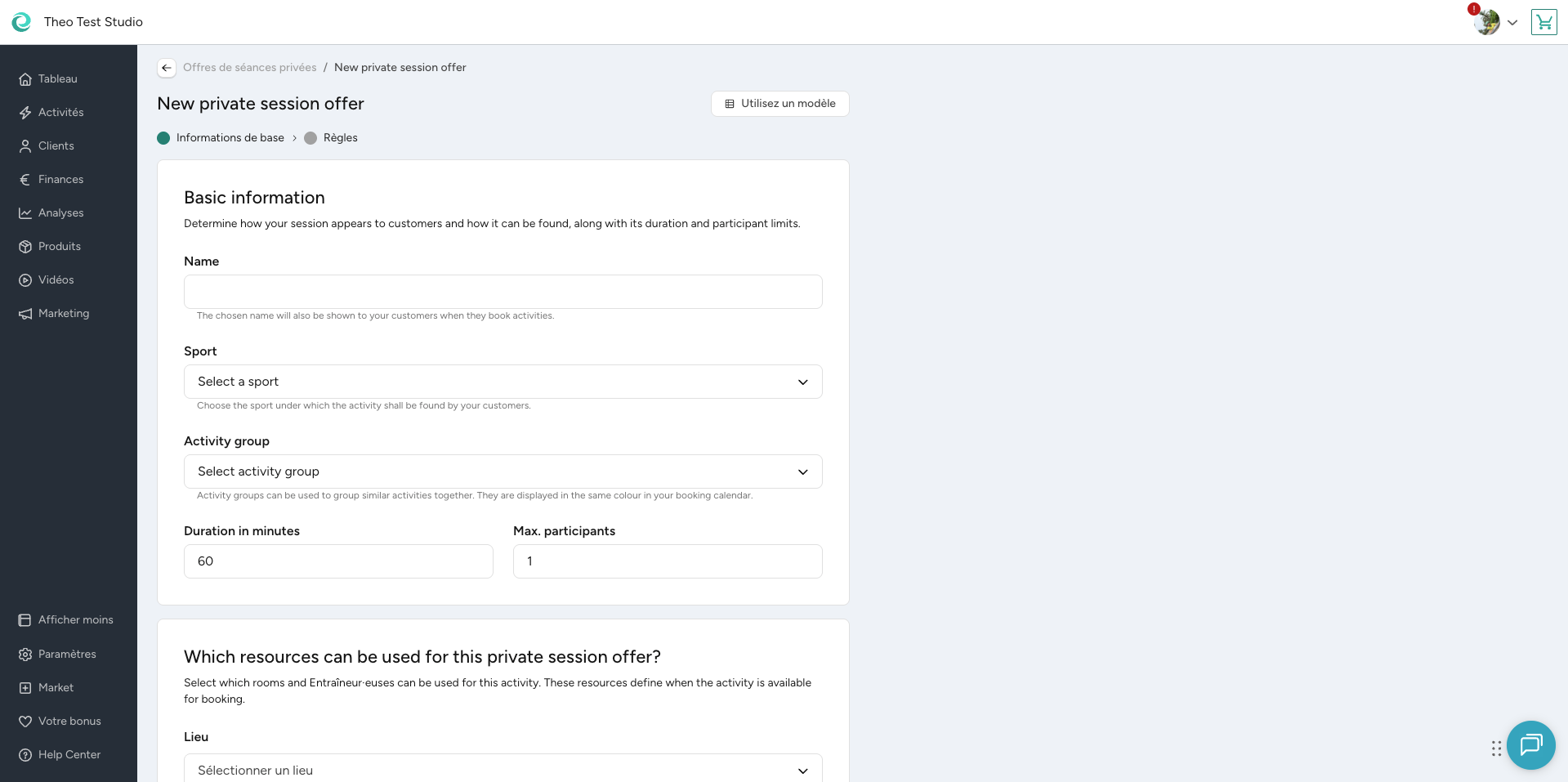Select the Informations de base step
This screenshot has width=1568, height=782.
[x=230, y=138]
